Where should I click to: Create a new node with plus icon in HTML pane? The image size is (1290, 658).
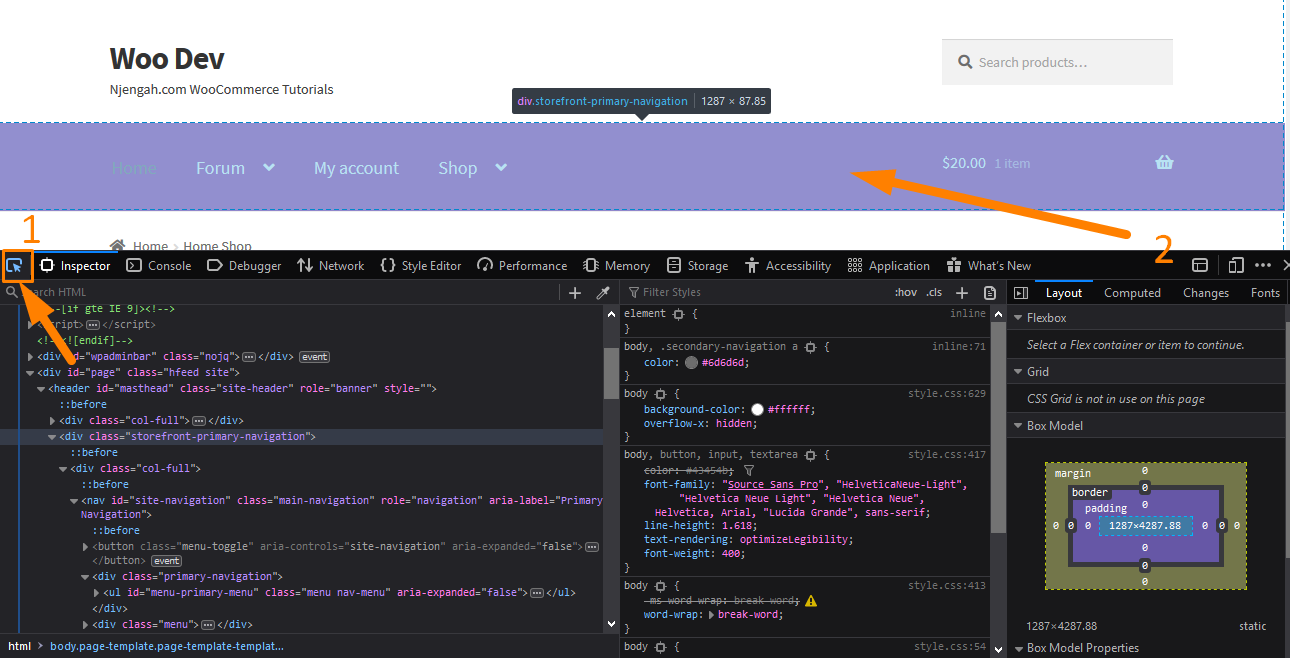tap(575, 293)
